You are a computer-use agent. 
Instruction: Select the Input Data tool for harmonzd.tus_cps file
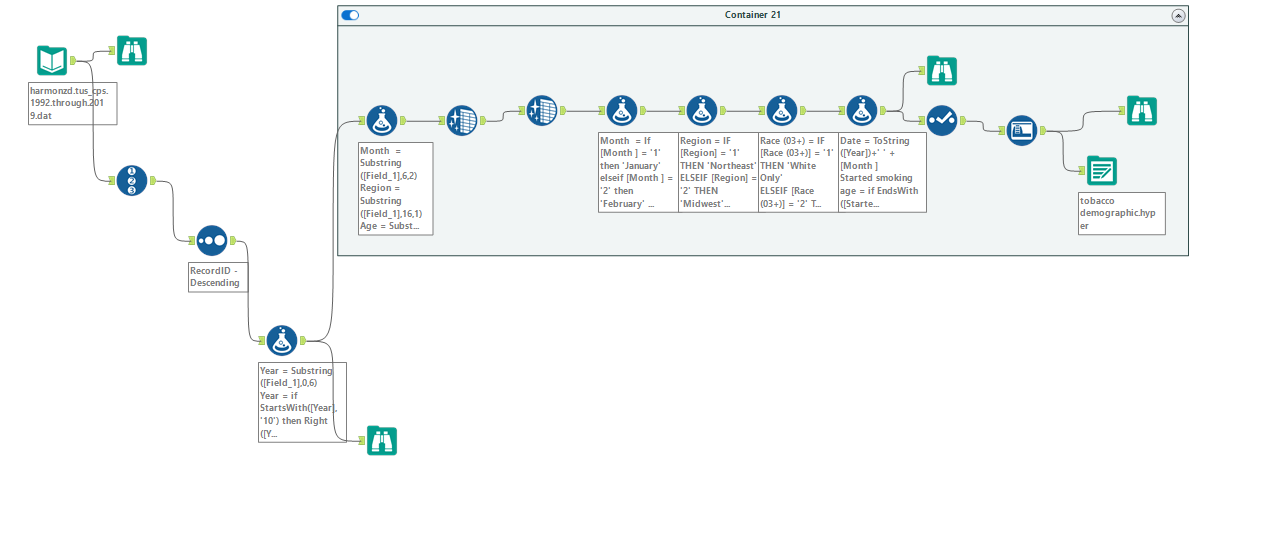[52, 61]
